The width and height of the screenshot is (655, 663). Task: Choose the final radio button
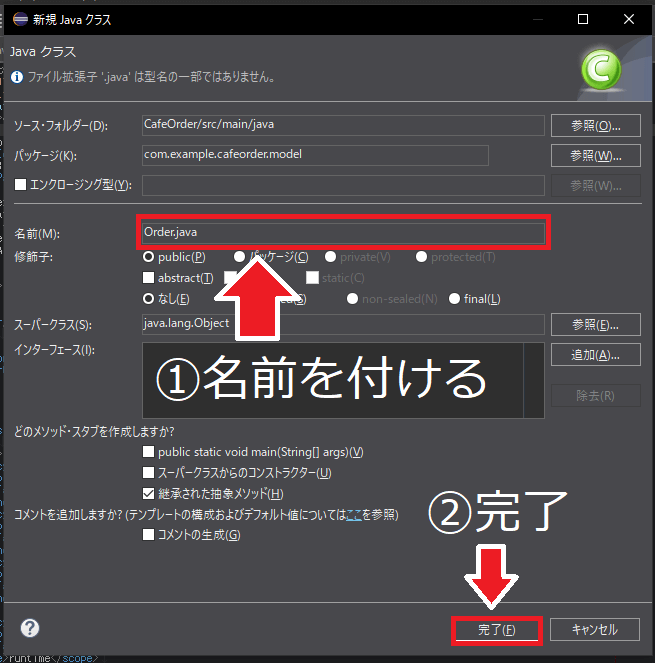(455, 299)
